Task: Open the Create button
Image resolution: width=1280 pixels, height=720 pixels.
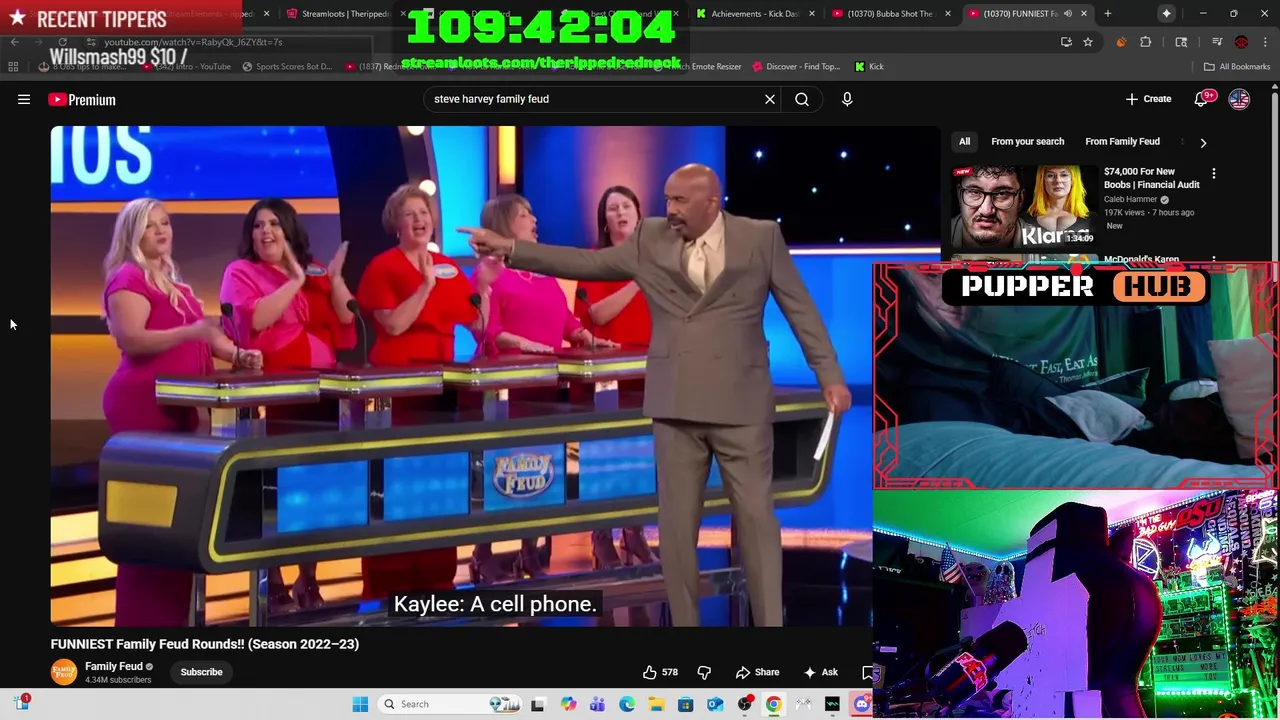Action: pos(1147,99)
